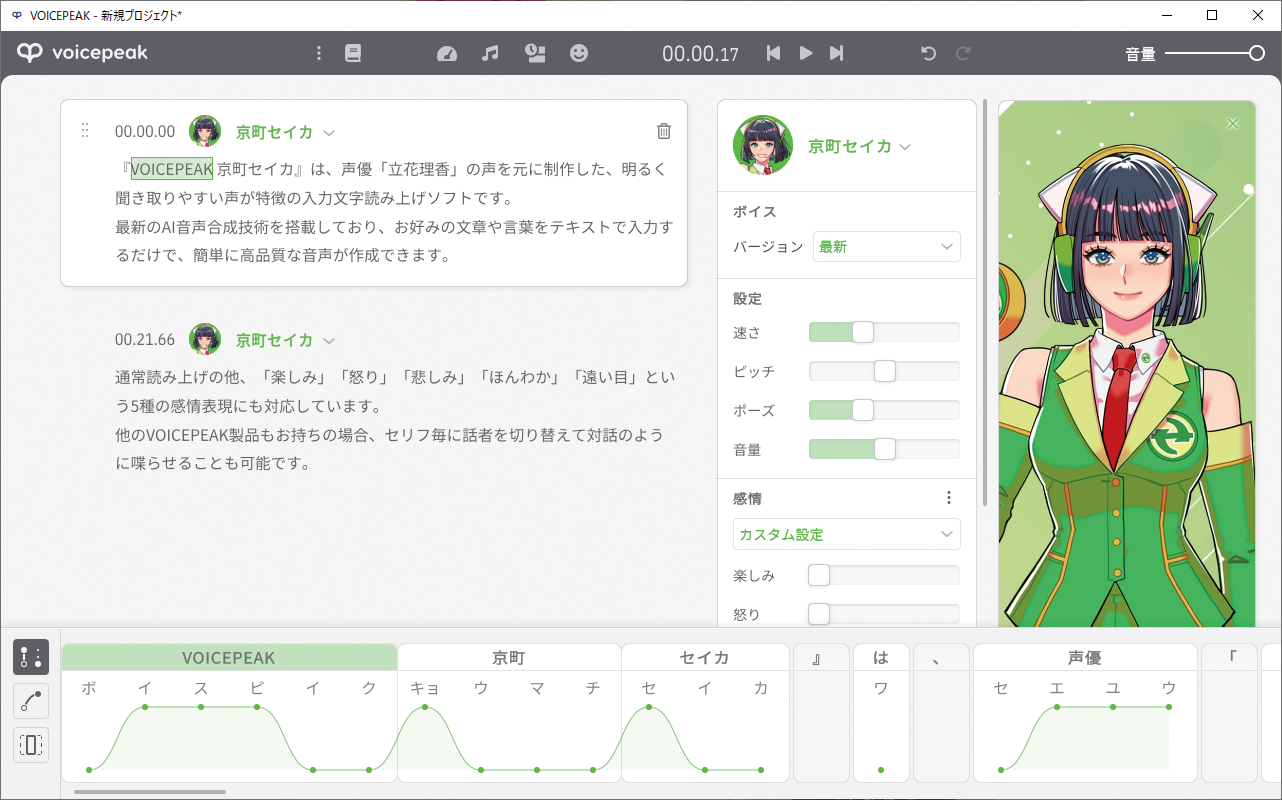Open the カスタム設定 emotion preset dropdown

click(847, 534)
